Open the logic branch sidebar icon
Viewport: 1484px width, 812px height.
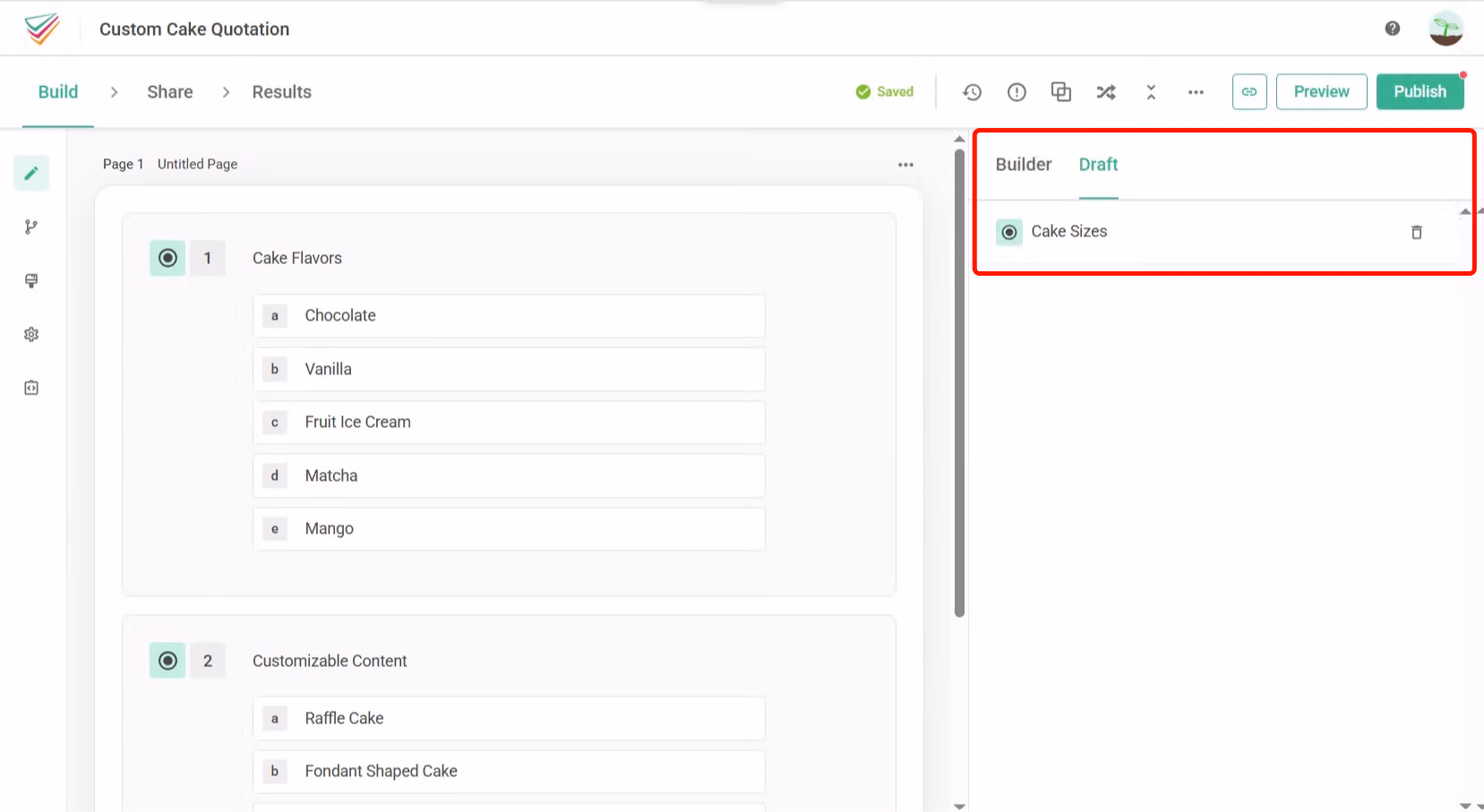[x=31, y=227]
